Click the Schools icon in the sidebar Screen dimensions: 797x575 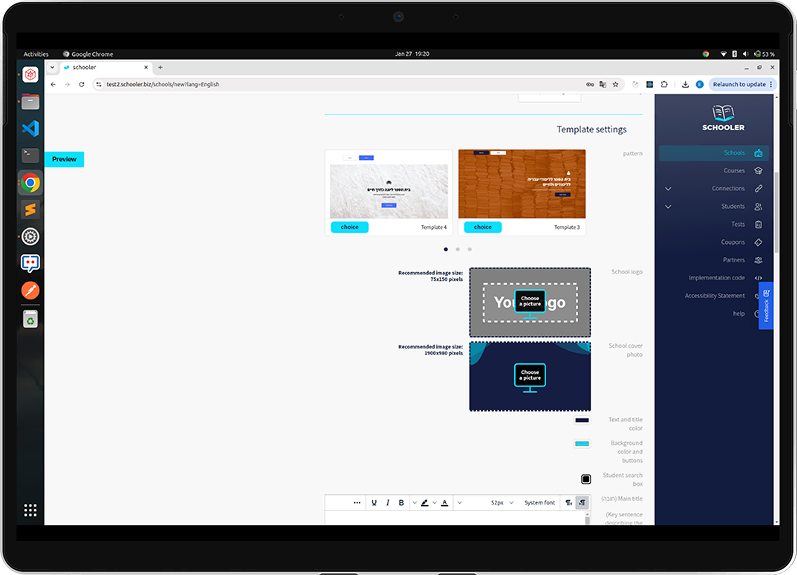[x=759, y=153]
